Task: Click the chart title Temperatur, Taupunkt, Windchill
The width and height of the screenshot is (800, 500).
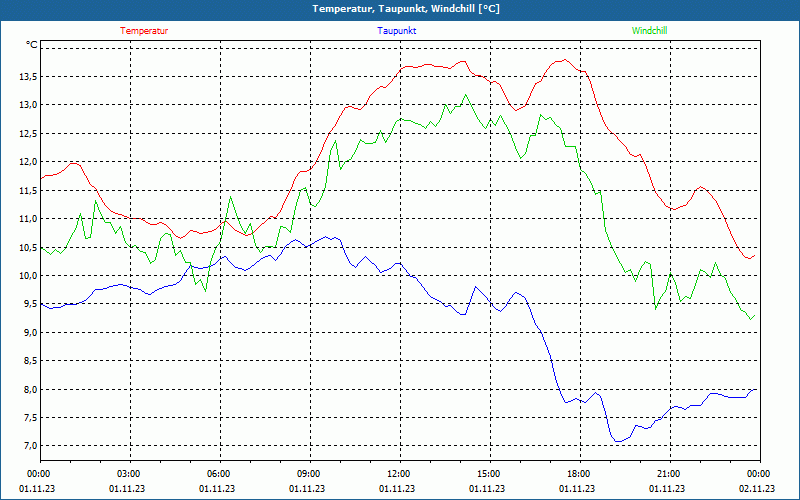Action: (x=406, y=9)
